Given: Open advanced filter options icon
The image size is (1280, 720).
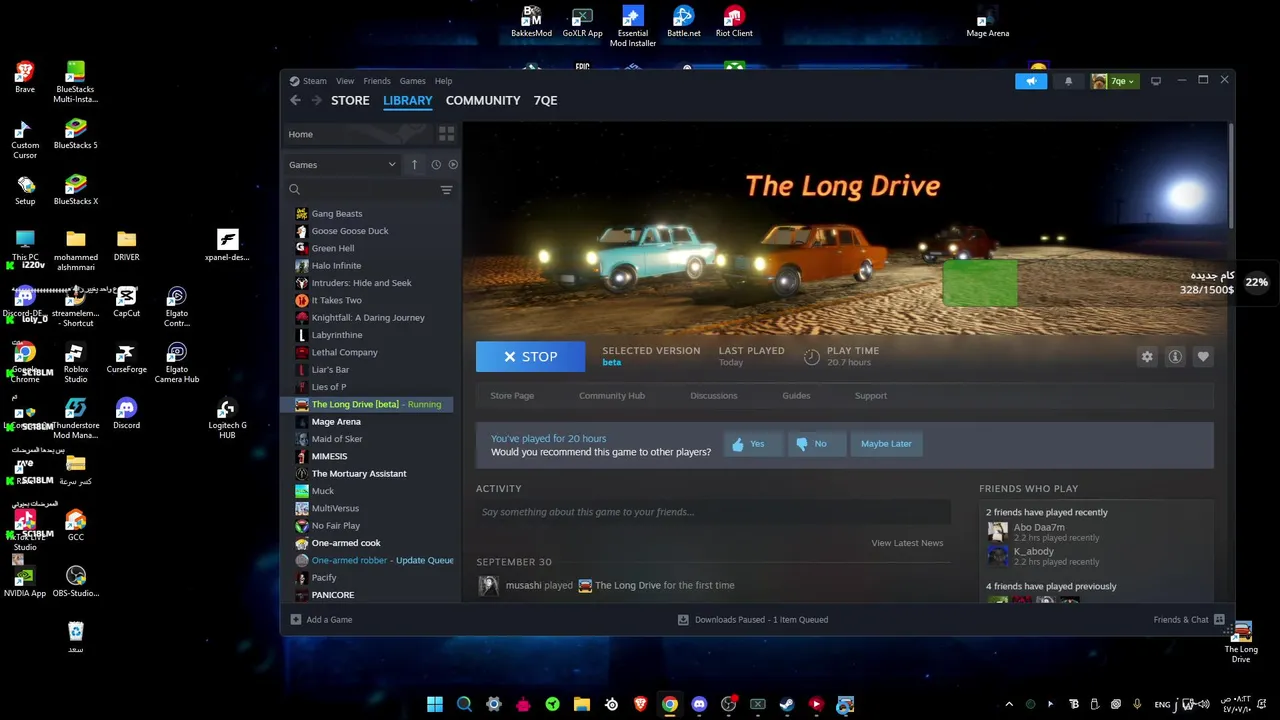Looking at the screenshot, I should tap(447, 189).
